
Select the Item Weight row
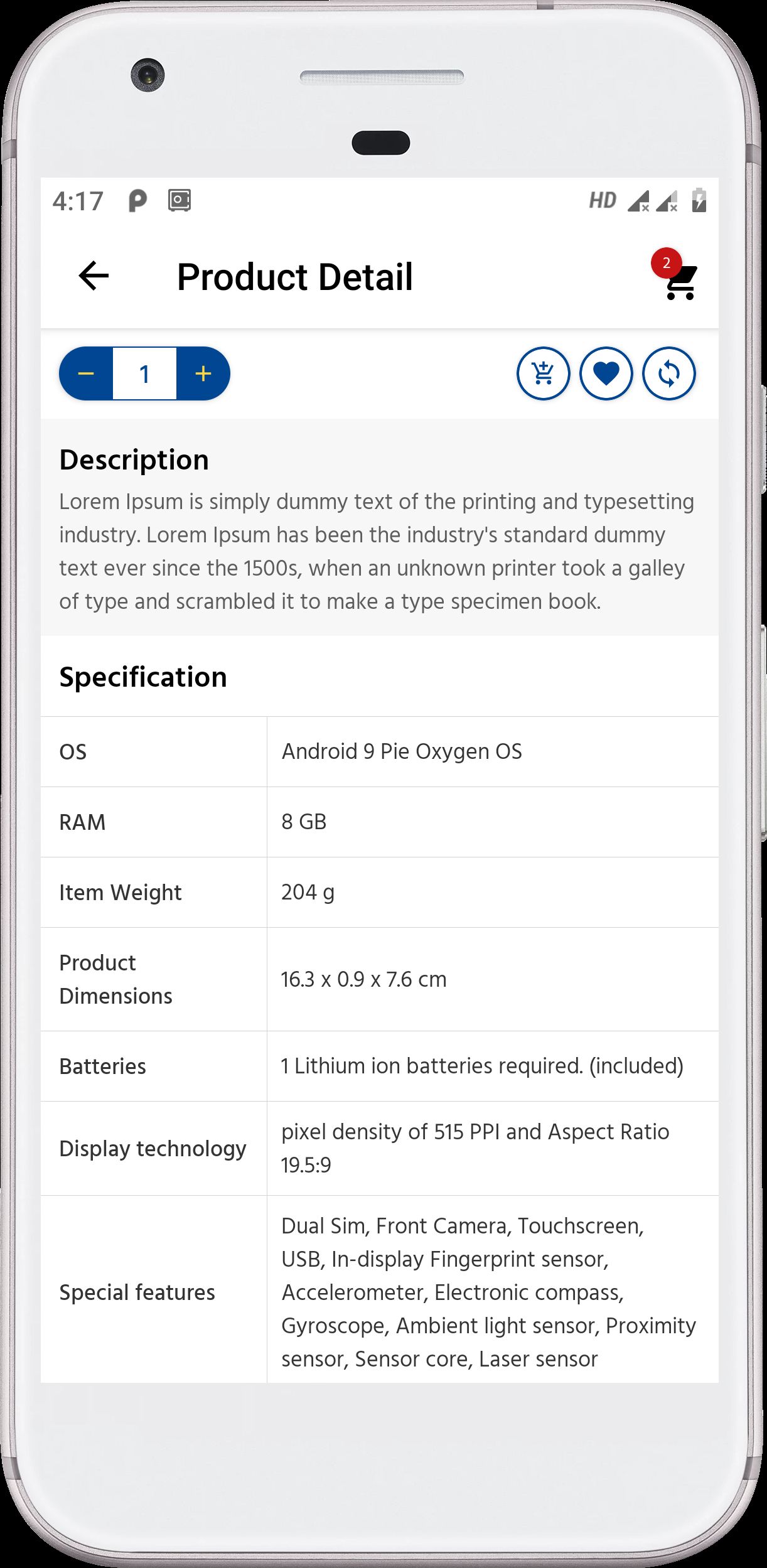pyautogui.click(x=379, y=892)
